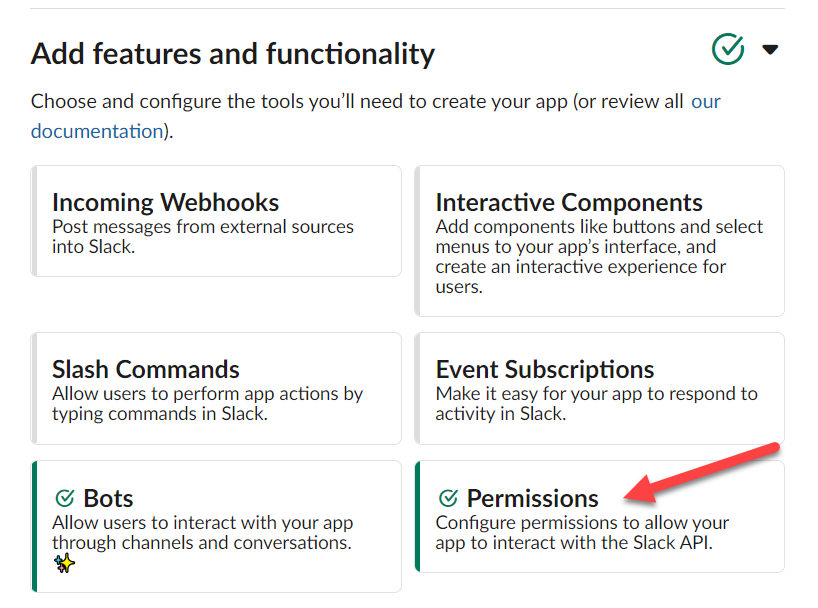This screenshot has width=818, height=608.
Task: Select the Interactive Components feature card
Action: [x=599, y=241]
